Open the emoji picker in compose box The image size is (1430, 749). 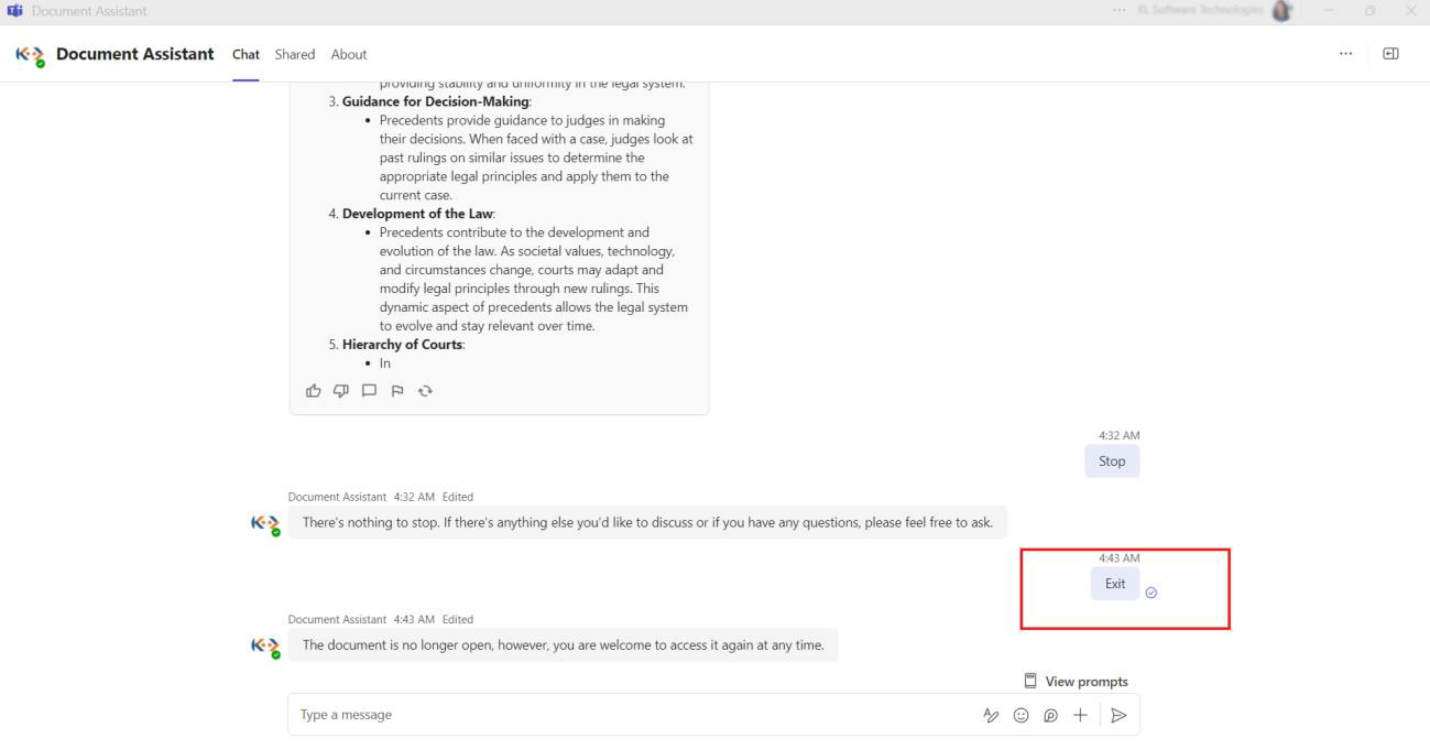tap(1021, 715)
